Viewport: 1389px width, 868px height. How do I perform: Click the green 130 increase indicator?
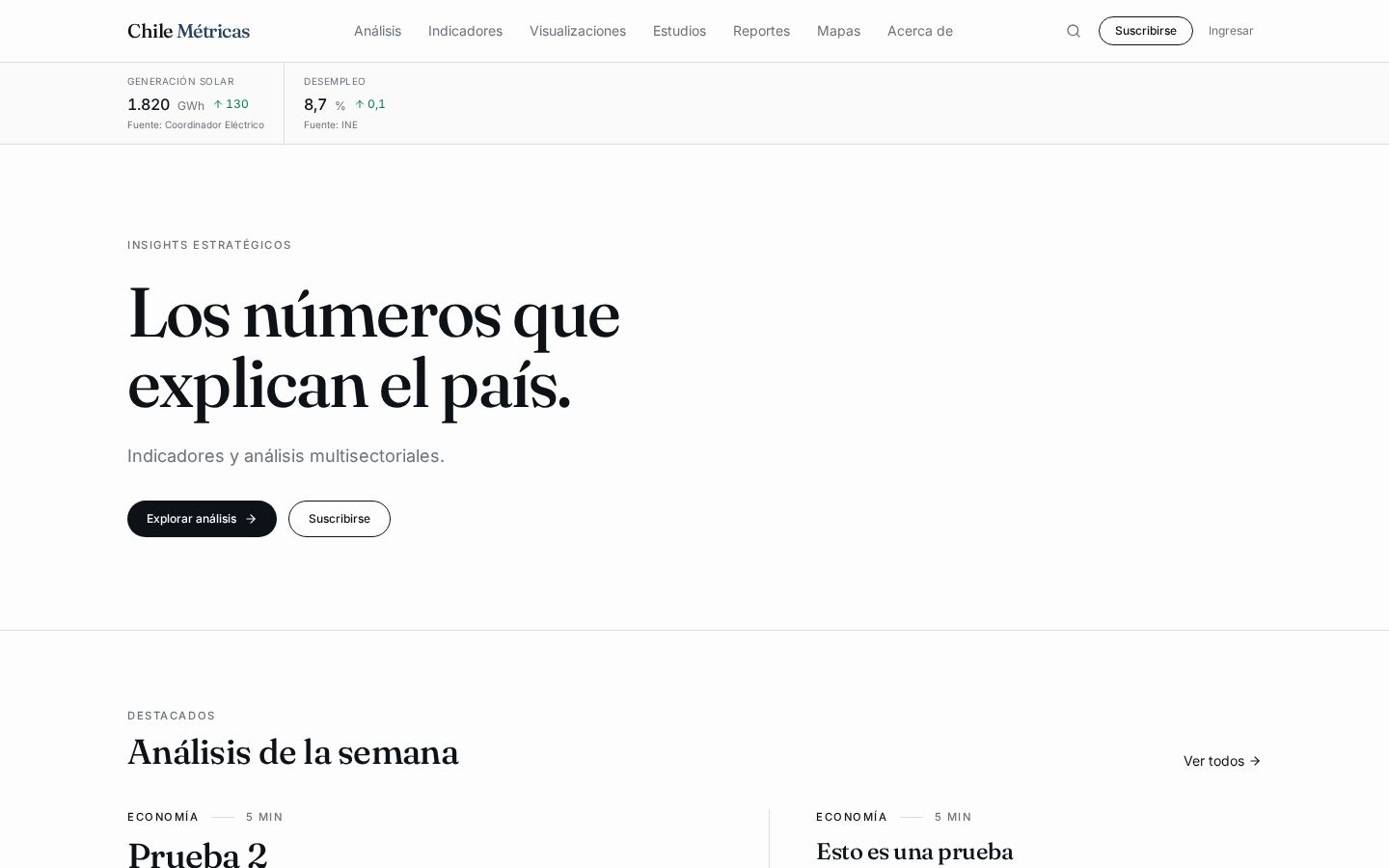[x=231, y=104]
